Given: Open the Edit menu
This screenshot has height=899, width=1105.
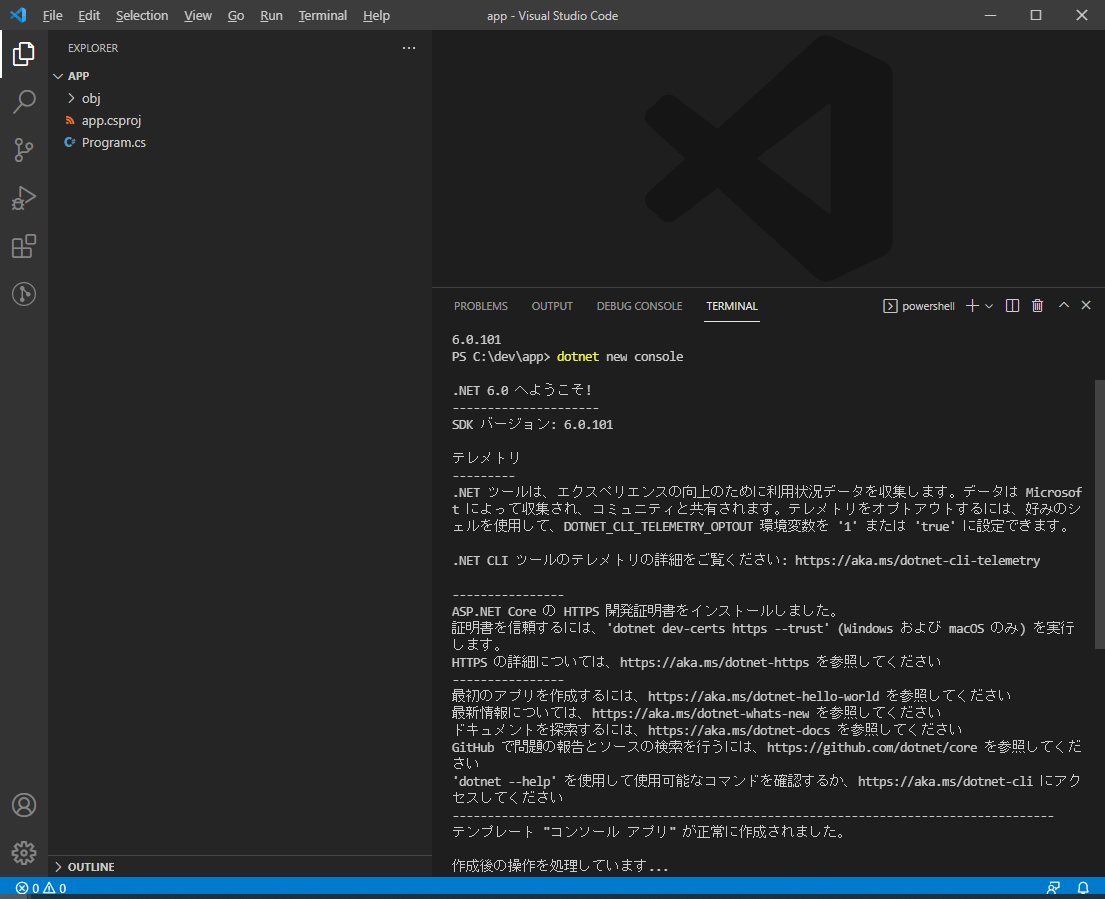Looking at the screenshot, I should pos(89,16).
